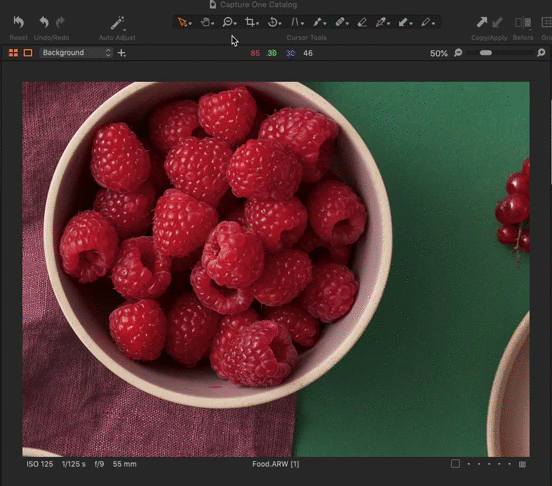
Task: Switch to single image viewer mode
Action: [x=28, y=53]
